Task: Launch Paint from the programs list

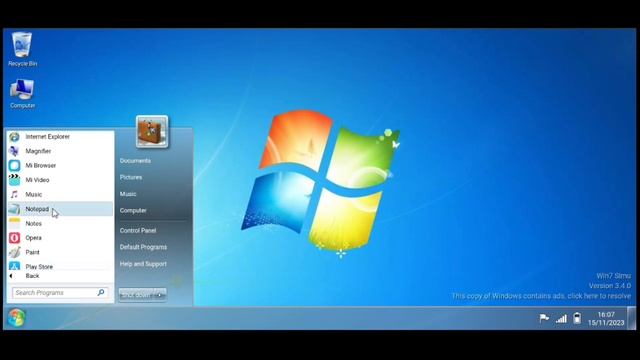Action: (x=60, y=252)
